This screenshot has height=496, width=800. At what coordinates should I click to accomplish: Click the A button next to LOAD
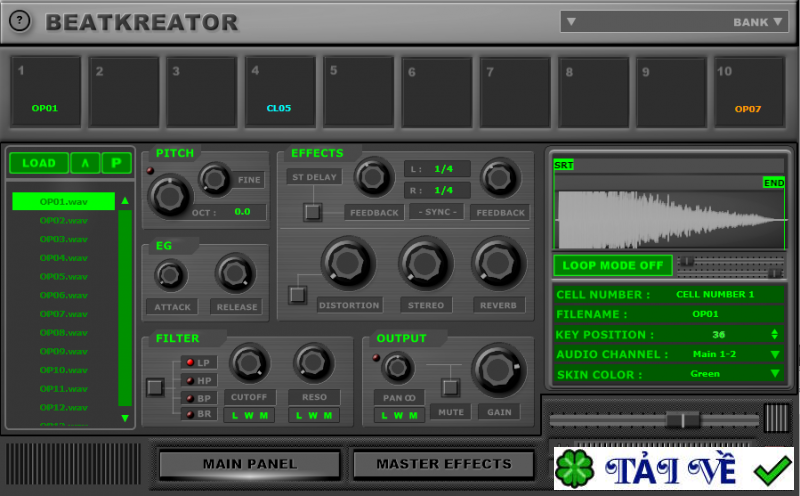(85, 163)
